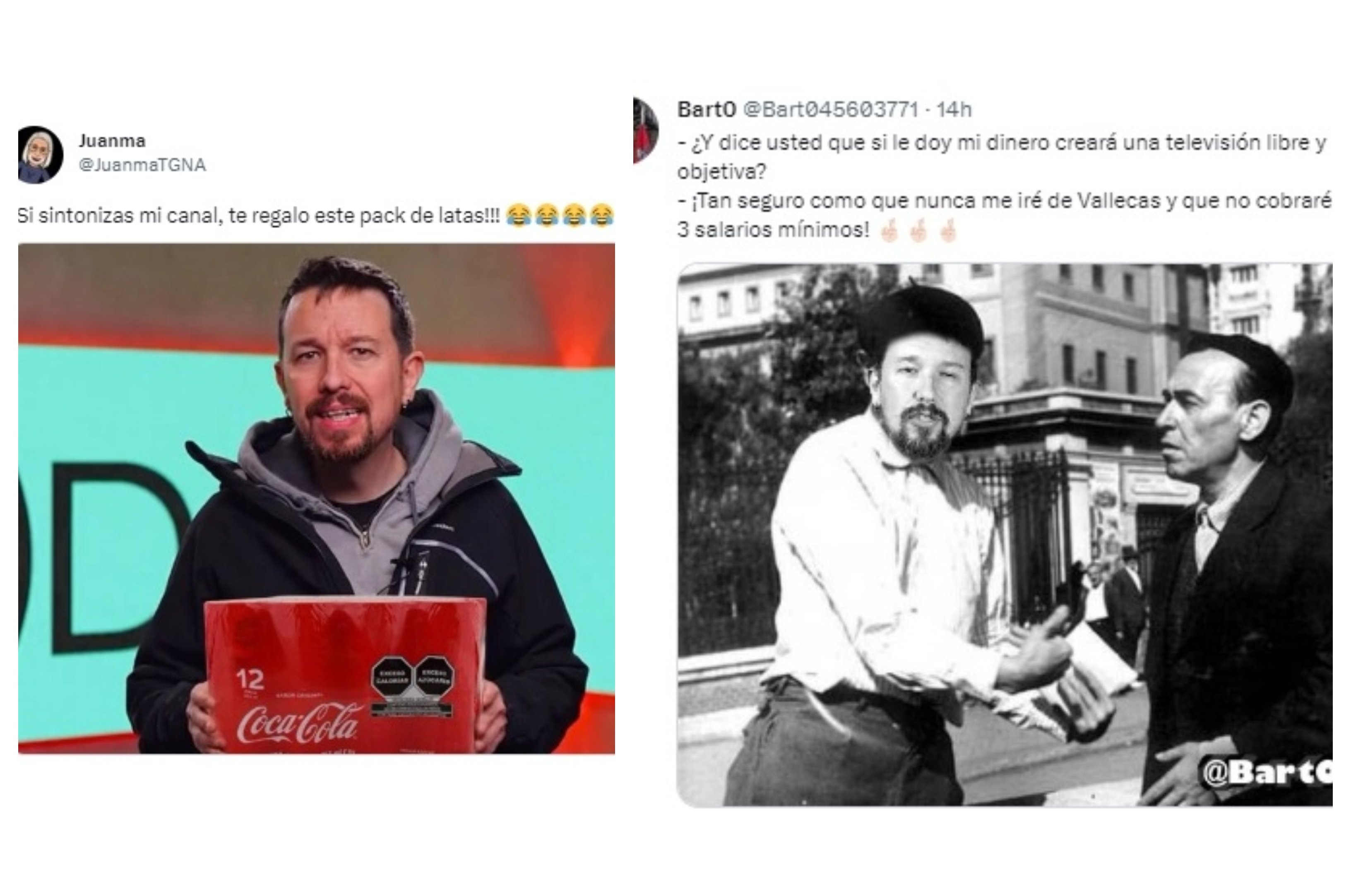Viewport: 1351px width, 896px height.
Task: Open the 14h timestamp of Bart0's tweet
Action: (x=954, y=109)
